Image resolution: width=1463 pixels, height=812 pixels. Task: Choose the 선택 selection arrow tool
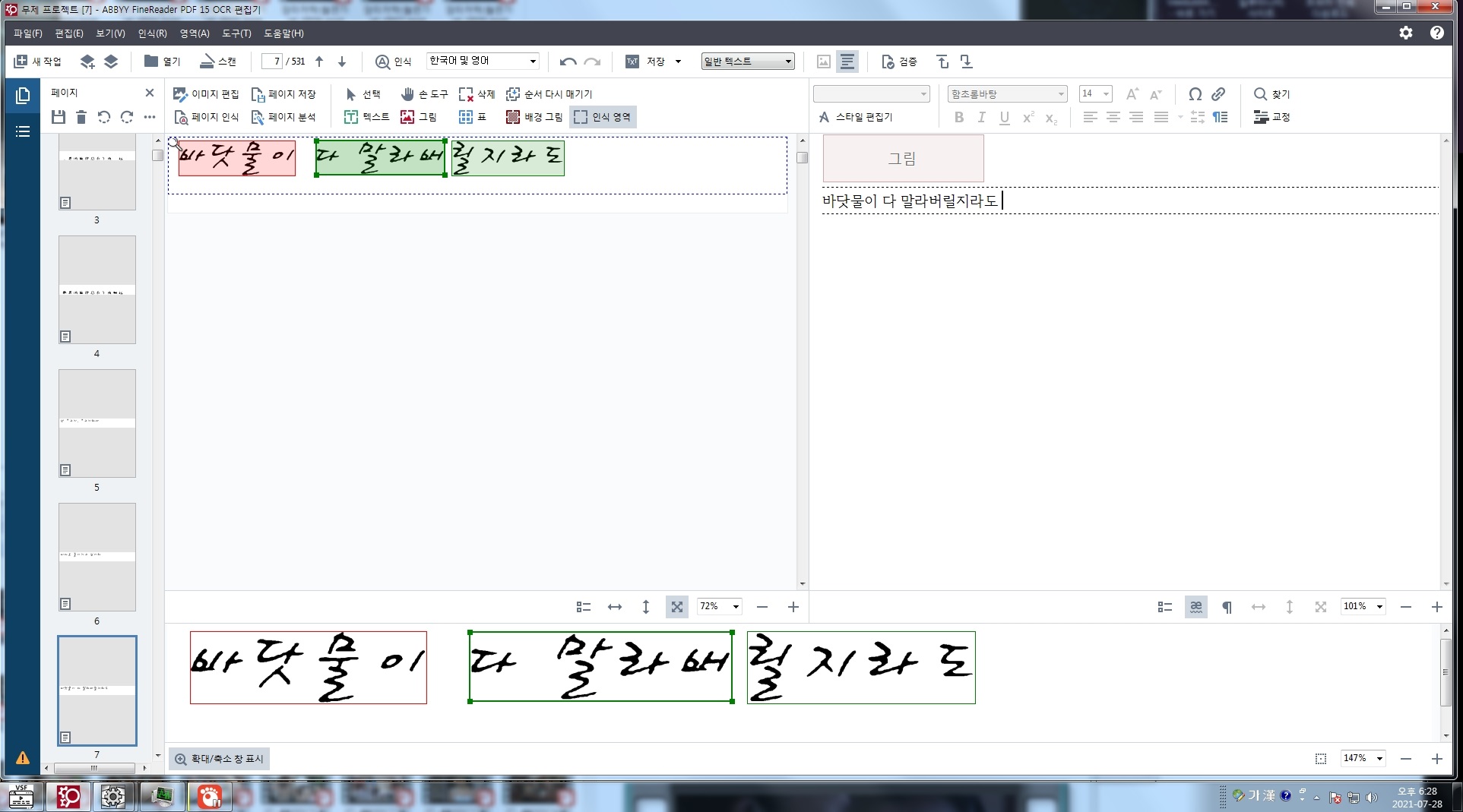pos(363,94)
